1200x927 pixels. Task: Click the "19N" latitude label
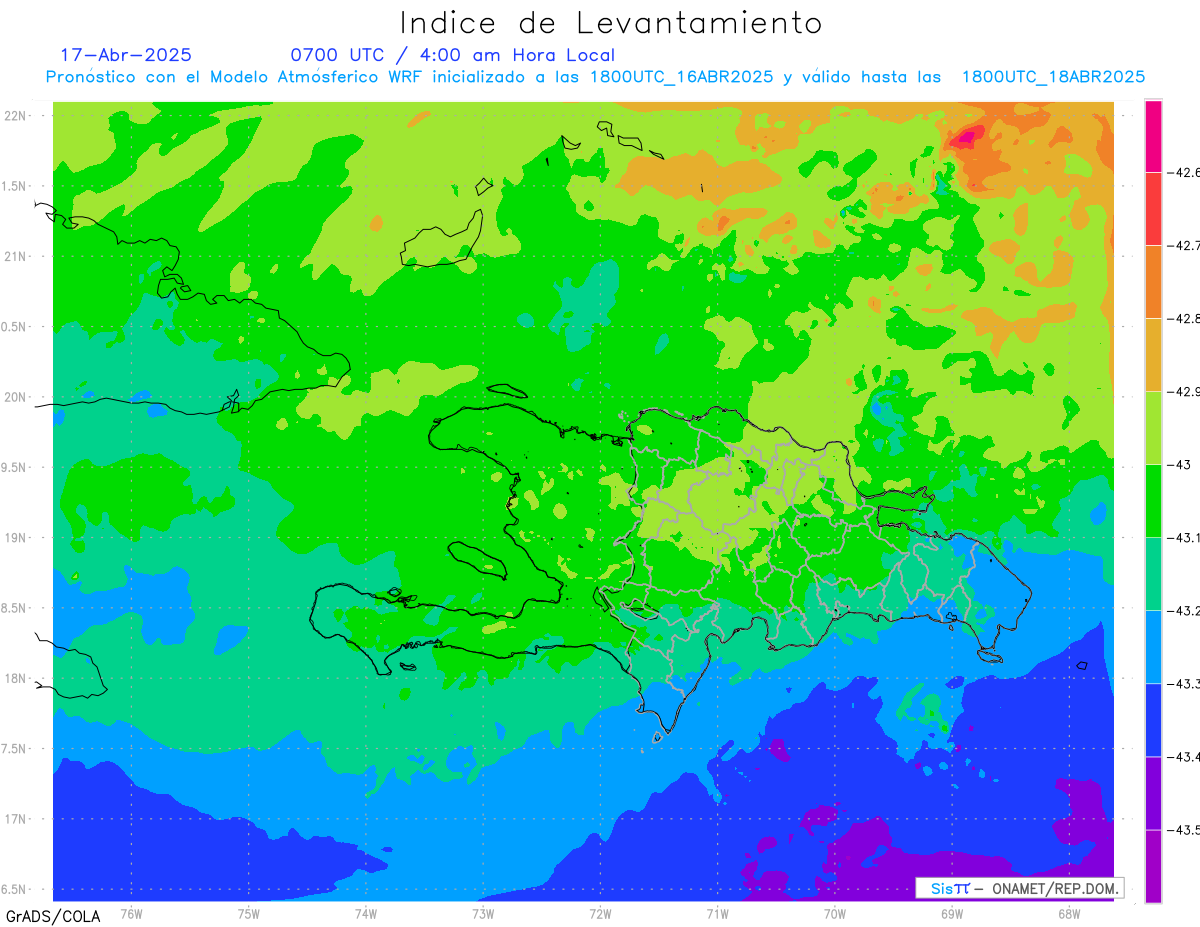(x=16, y=538)
